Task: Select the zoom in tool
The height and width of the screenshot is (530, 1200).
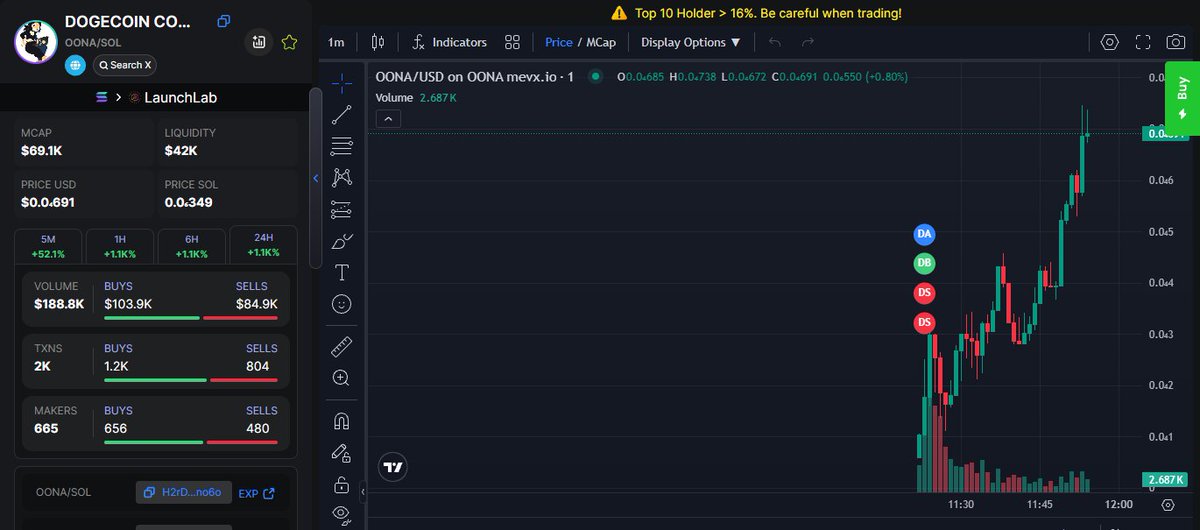Action: [342, 378]
